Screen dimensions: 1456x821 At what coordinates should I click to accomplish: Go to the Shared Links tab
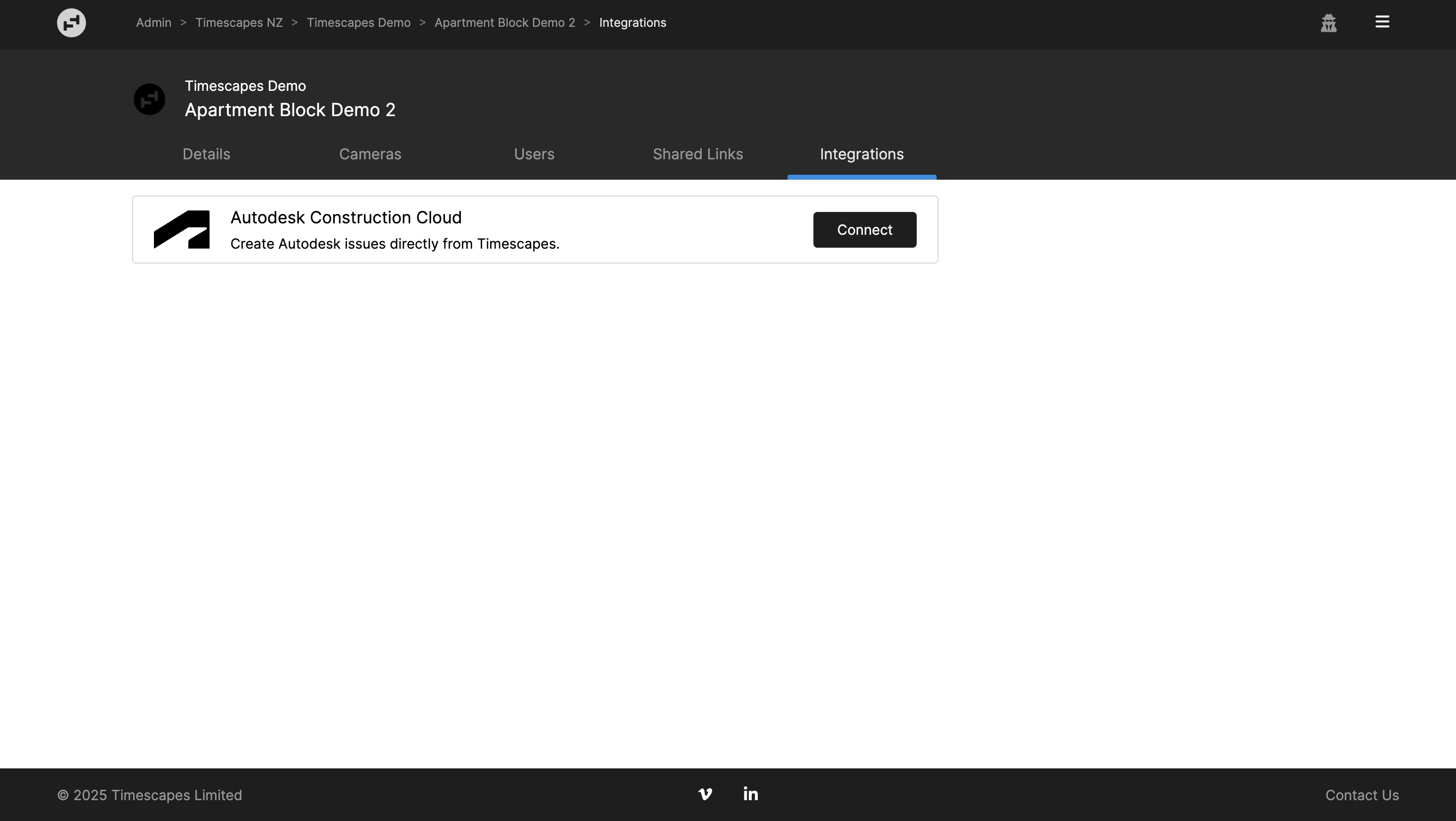698,154
